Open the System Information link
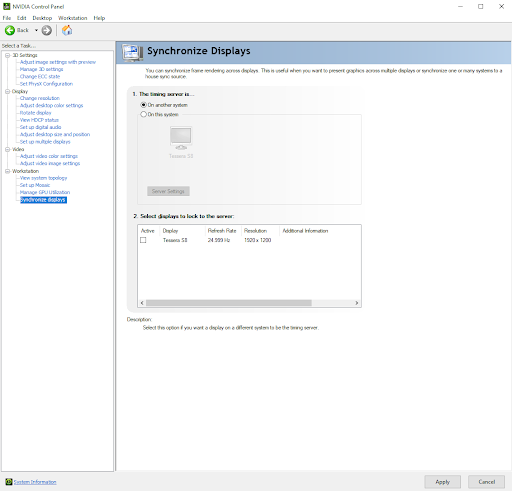Screen dimensions: 512x491 pyautogui.click(x=35, y=482)
